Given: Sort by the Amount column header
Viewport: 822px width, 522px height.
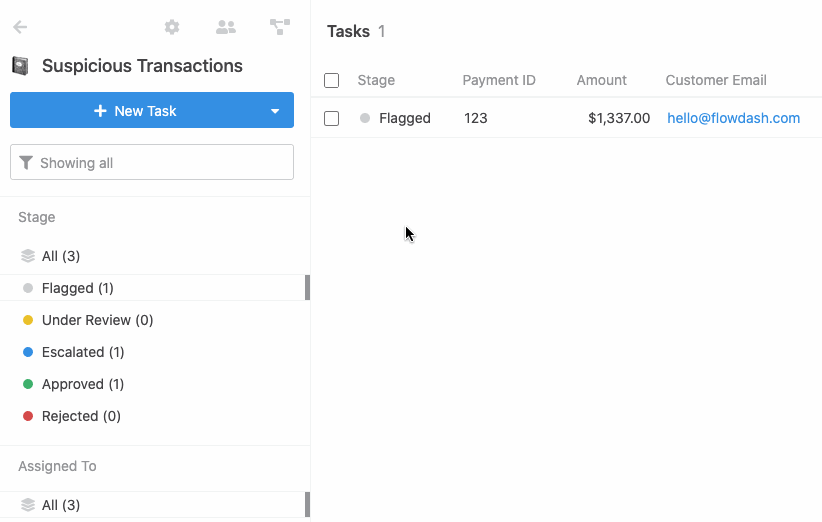Looking at the screenshot, I should (x=601, y=80).
